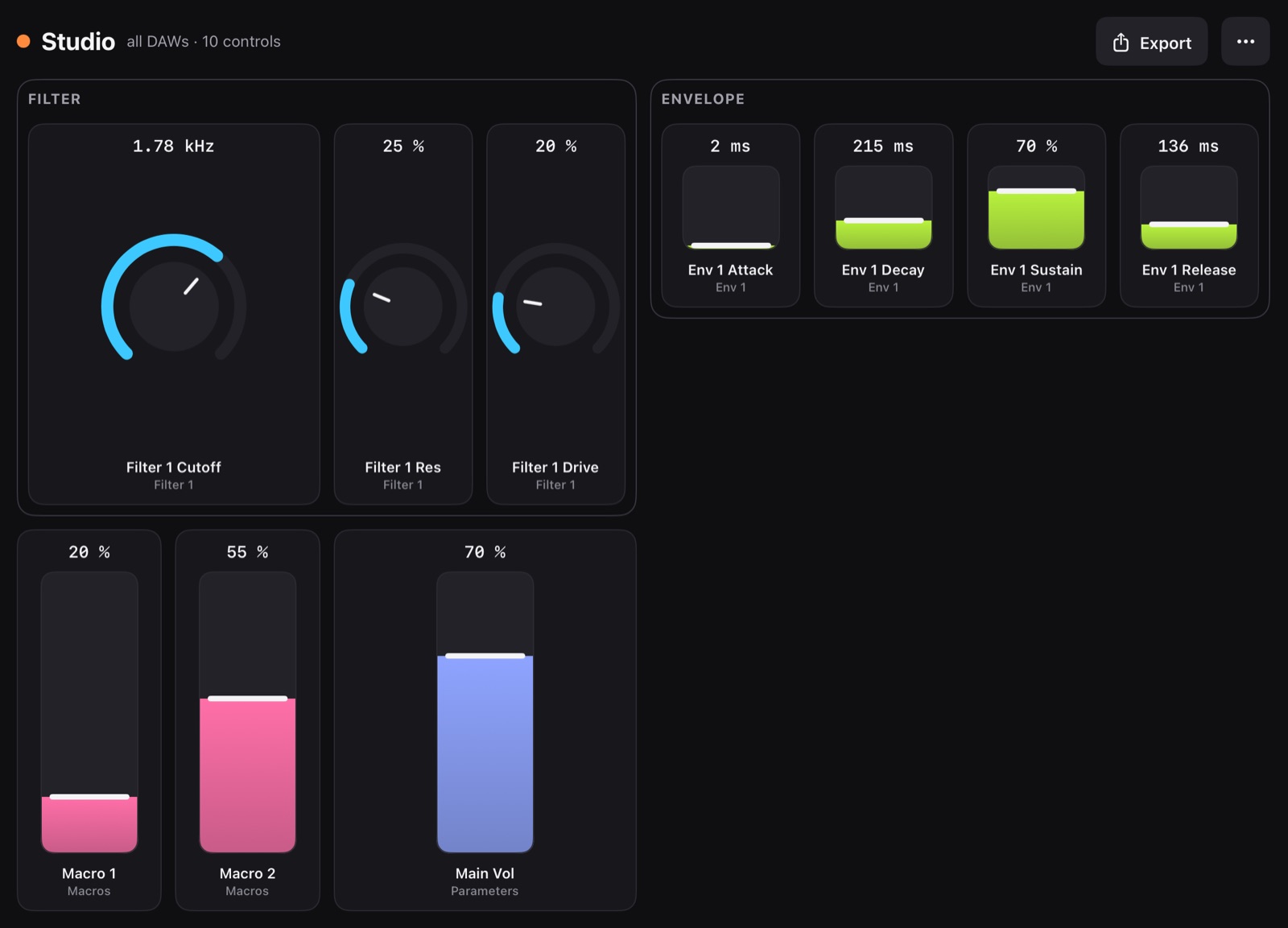Click the 1.78 kHz cutoff value
The width and height of the screenshot is (1288, 928).
(174, 146)
